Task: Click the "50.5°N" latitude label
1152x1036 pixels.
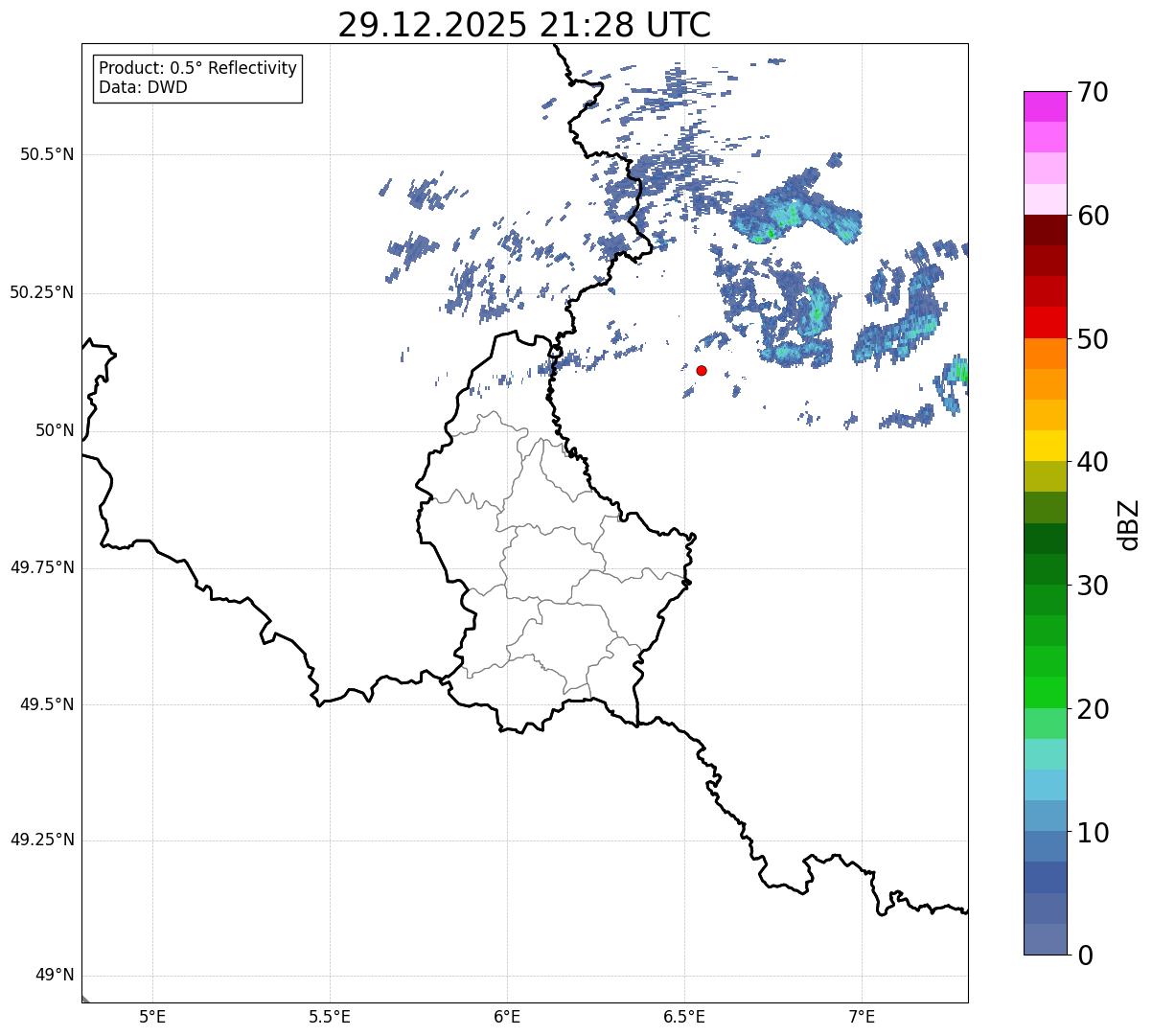Action: [x=47, y=155]
